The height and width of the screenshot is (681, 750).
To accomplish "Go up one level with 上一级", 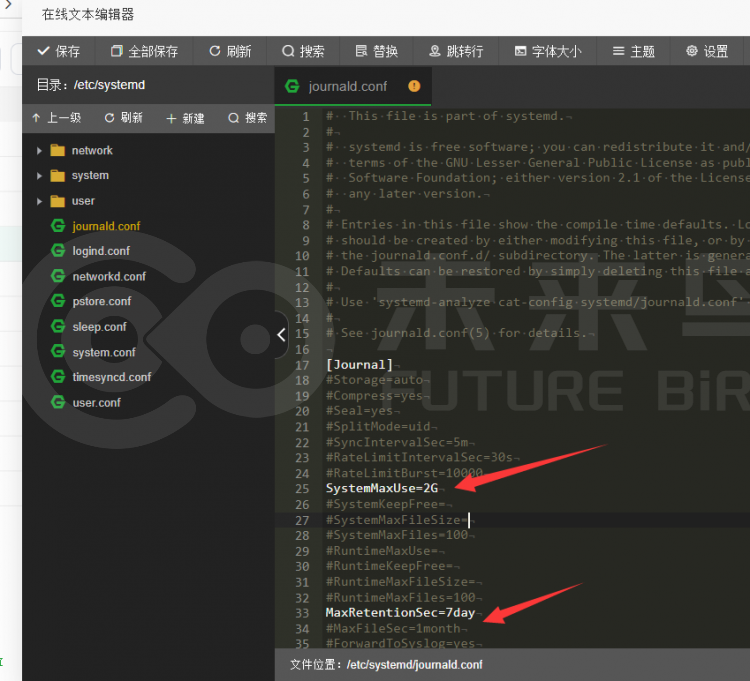I will coord(56,118).
